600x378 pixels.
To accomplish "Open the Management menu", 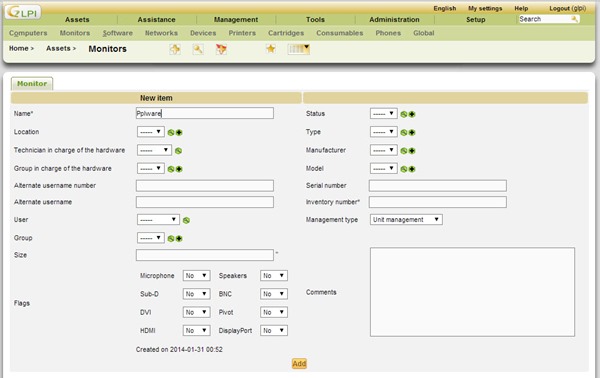I will pyautogui.click(x=236, y=20).
